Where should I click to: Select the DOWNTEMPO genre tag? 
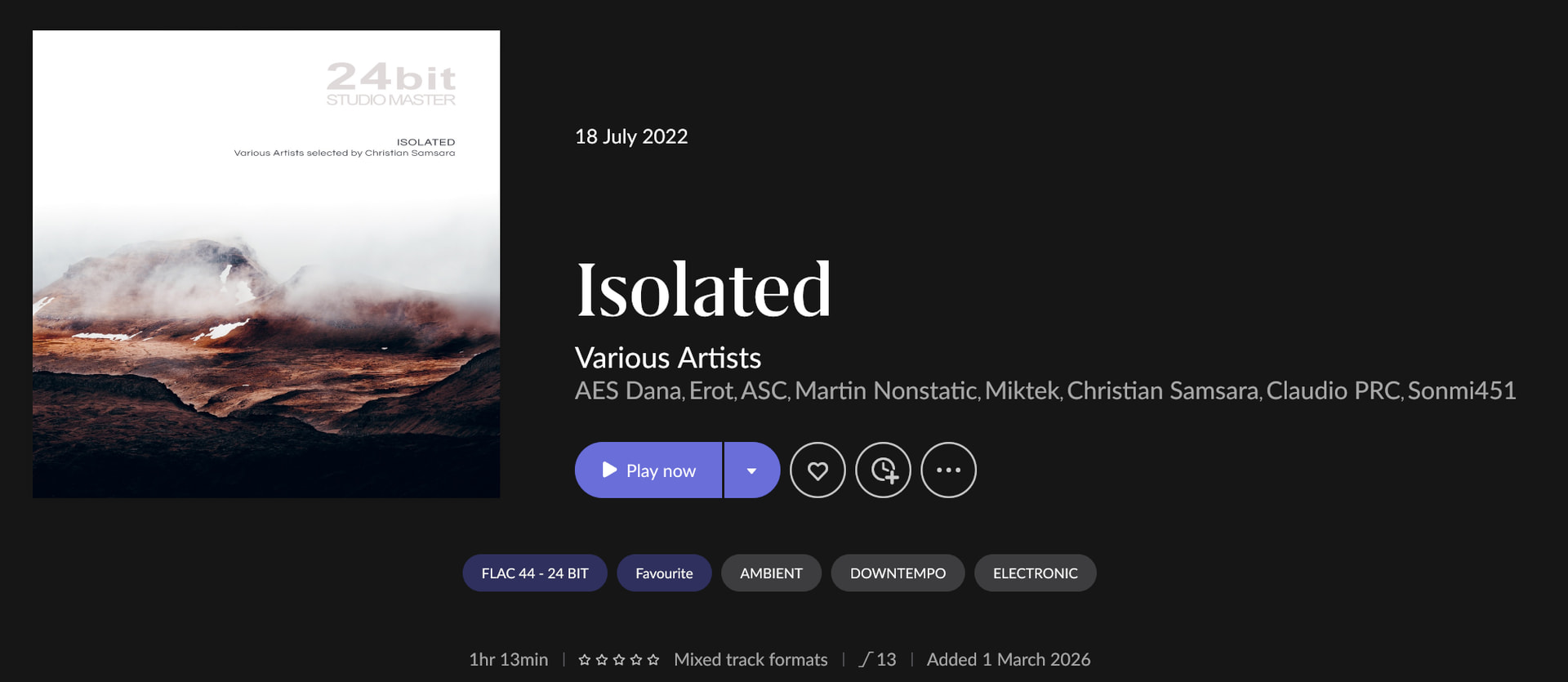(x=898, y=573)
